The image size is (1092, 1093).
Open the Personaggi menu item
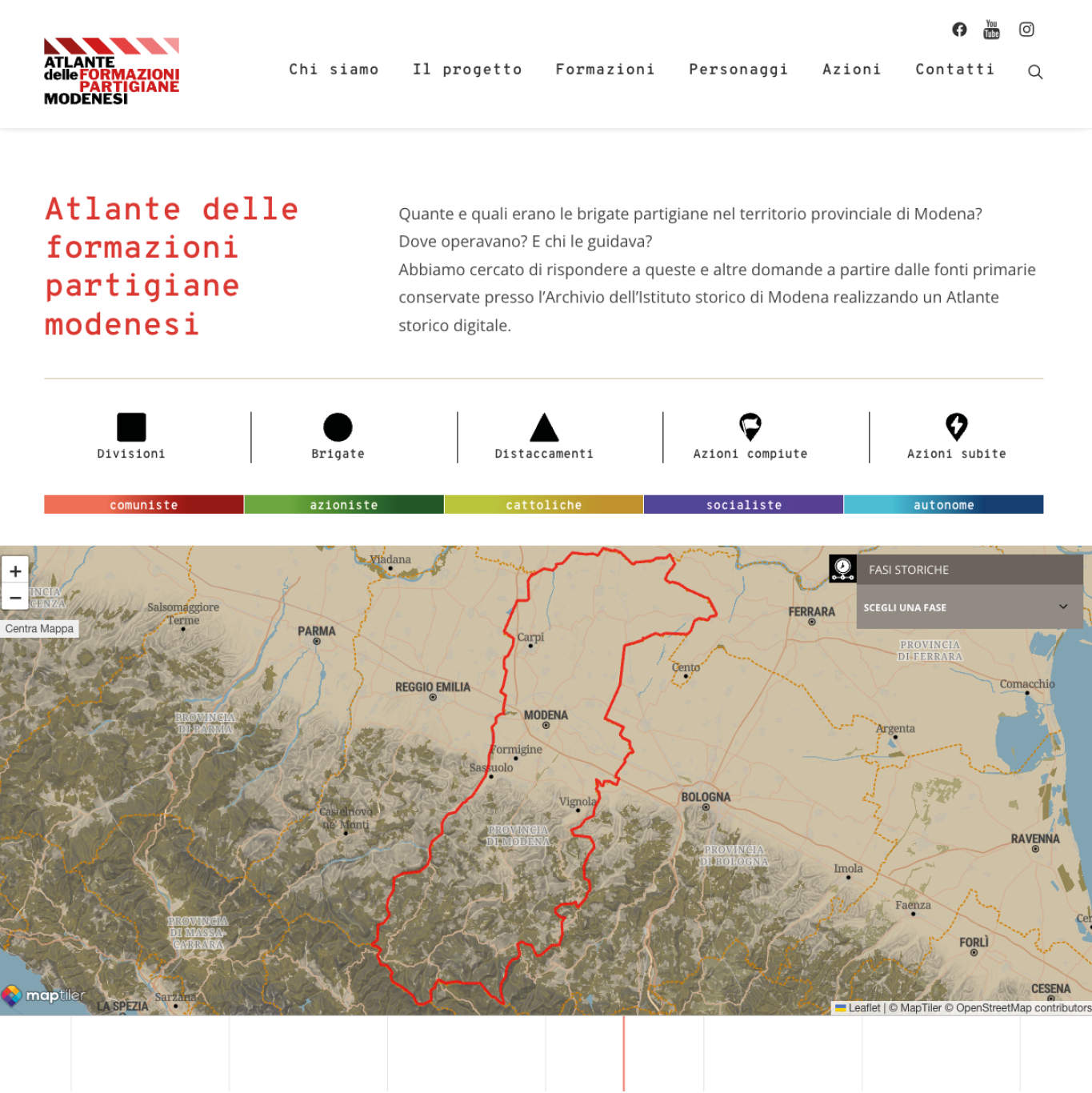tap(738, 70)
